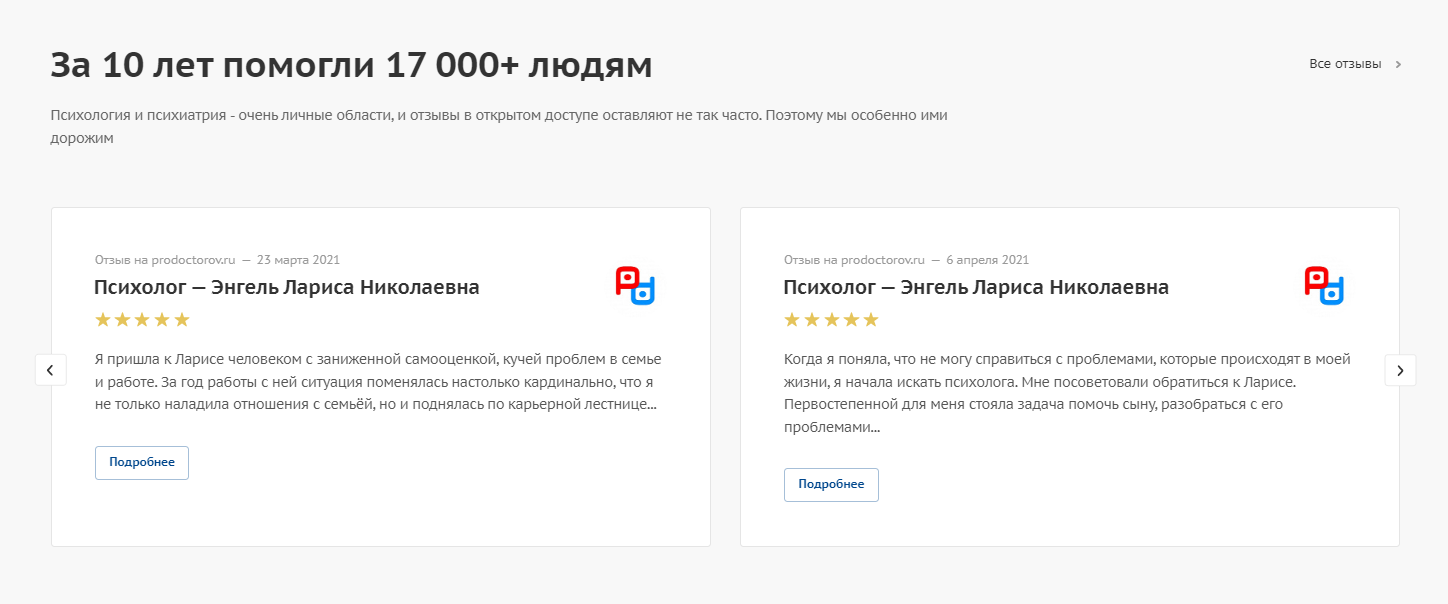1448x604 pixels.
Task: Click ProDoctorov logo in the 6 апреля review
Action: pos(1324,286)
